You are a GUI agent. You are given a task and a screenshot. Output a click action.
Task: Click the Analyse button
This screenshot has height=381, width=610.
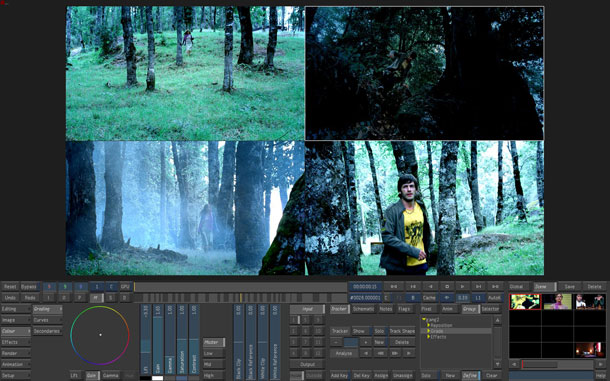point(344,353)
